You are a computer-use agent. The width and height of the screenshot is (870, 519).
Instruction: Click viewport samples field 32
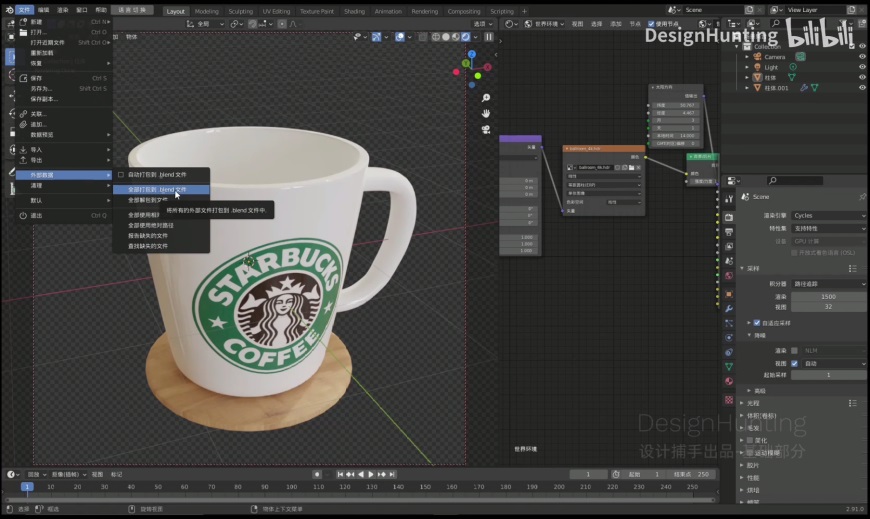click(x=828, y=307)
